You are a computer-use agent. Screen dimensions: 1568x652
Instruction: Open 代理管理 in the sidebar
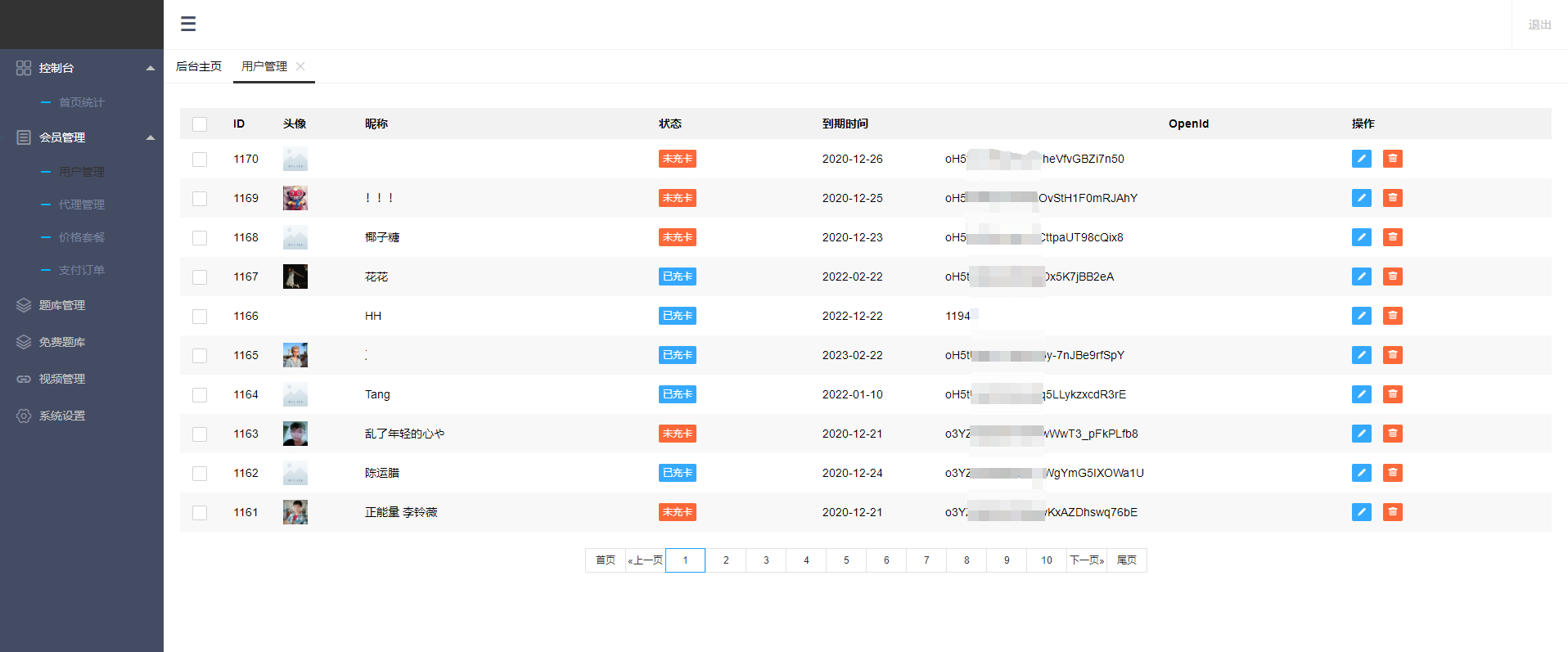click(81, 205)
